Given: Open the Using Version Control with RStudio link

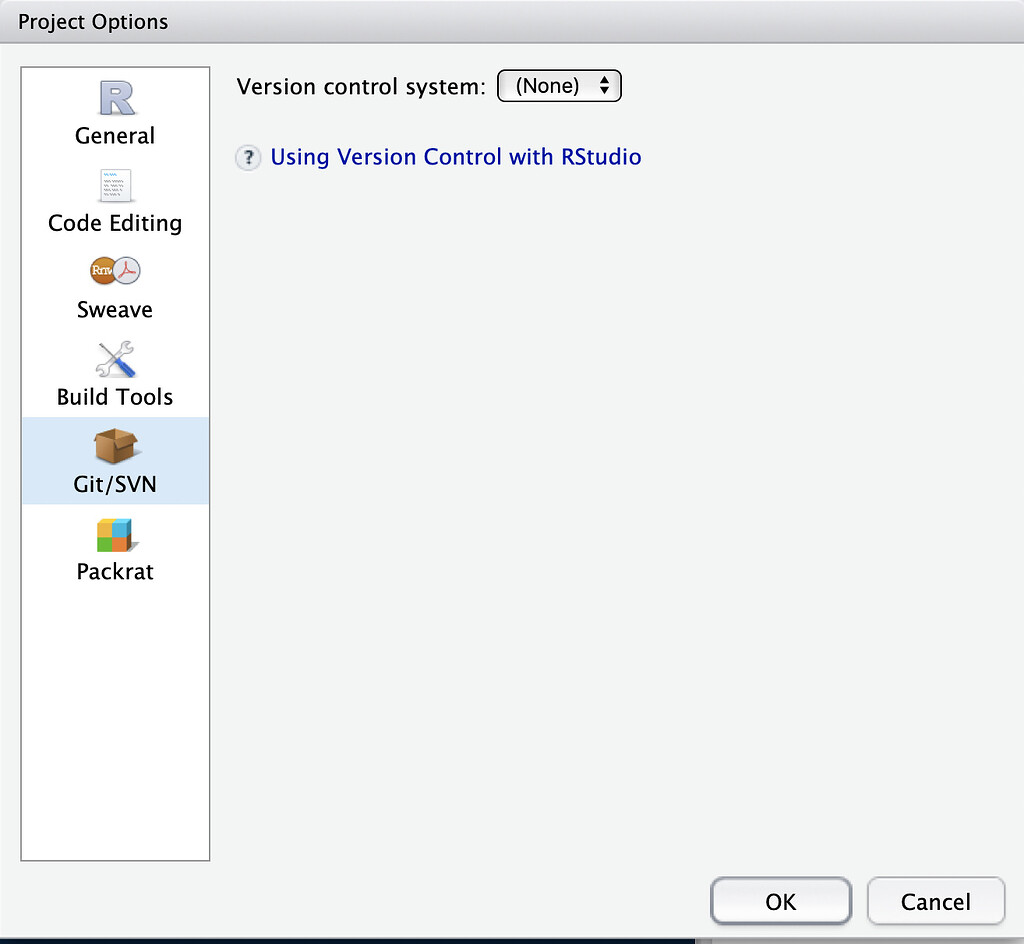Looking at the screenshot, I should click(456, 157).
